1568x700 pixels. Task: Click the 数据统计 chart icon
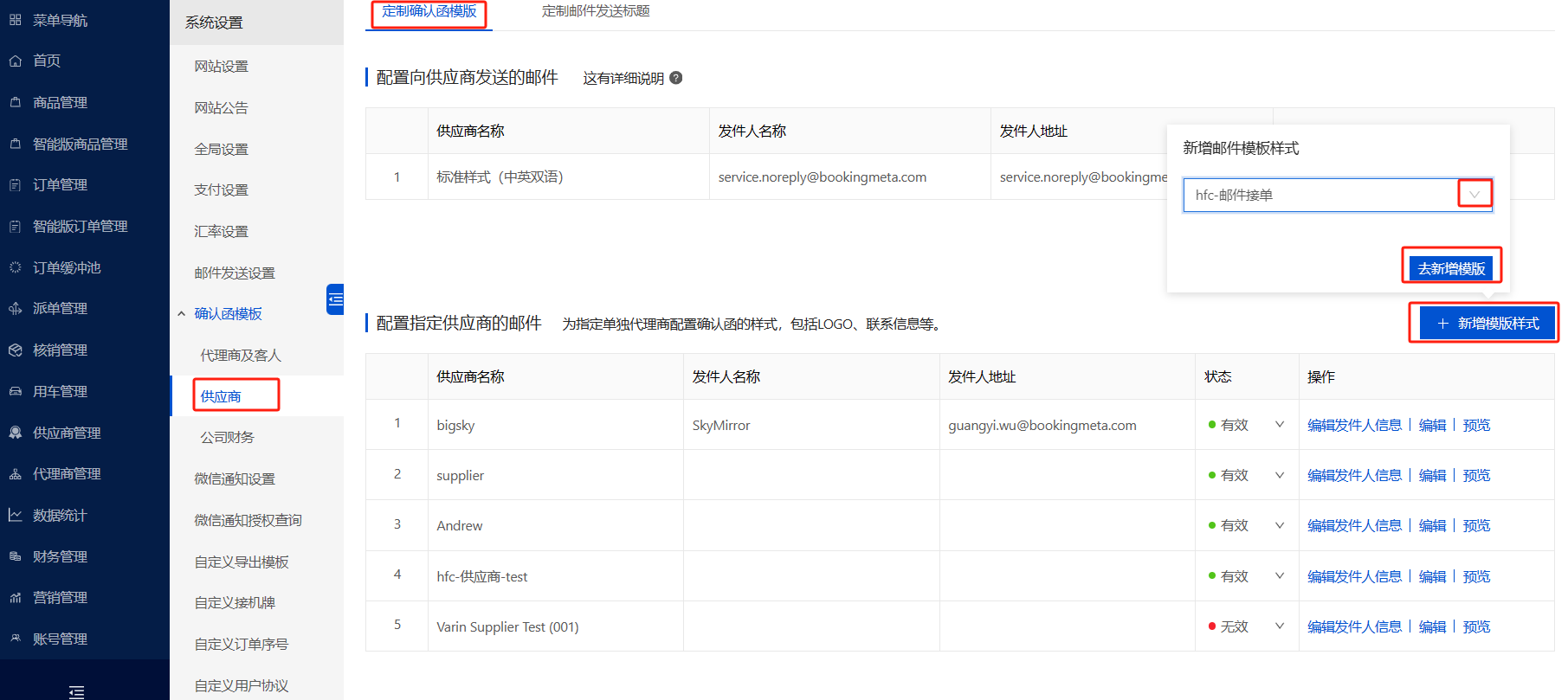pos(15,515)
